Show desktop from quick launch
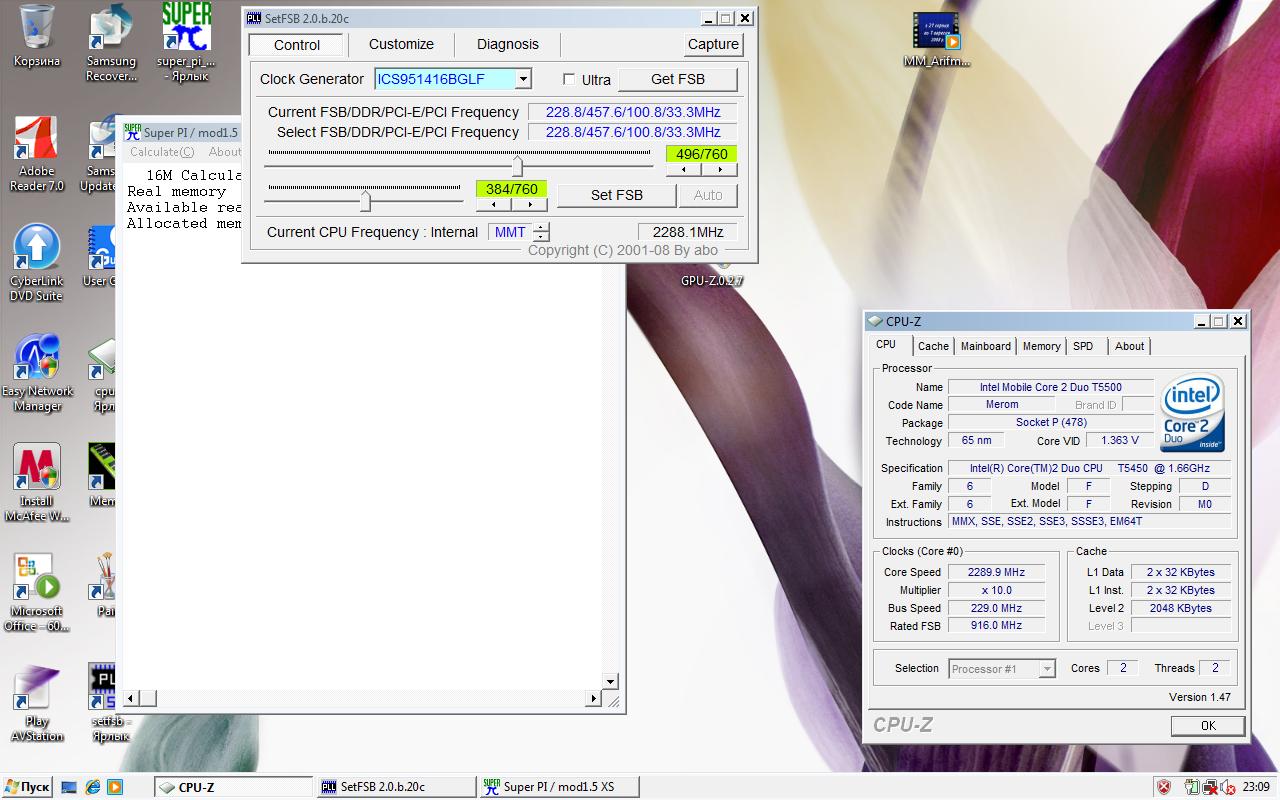The width and height of the screenshot is (1280, 800). (69, 787)
